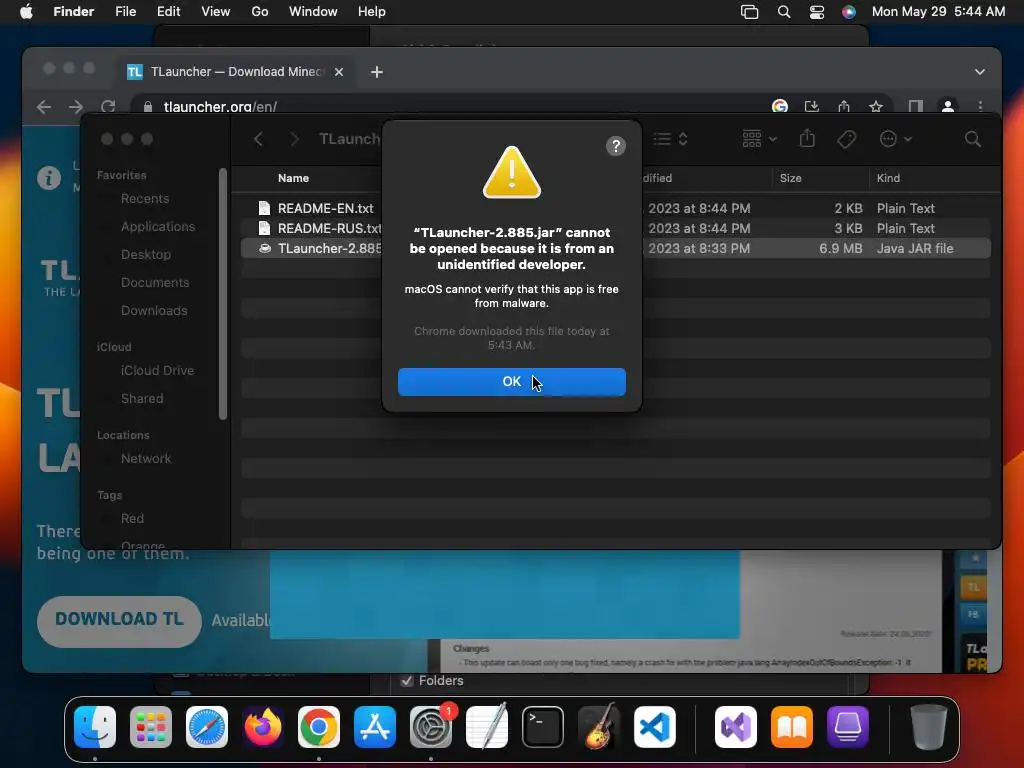Select TLauncher-2.885 jar file row
This screenshot has width=1024, height=768.
click(x=616, y=248)
